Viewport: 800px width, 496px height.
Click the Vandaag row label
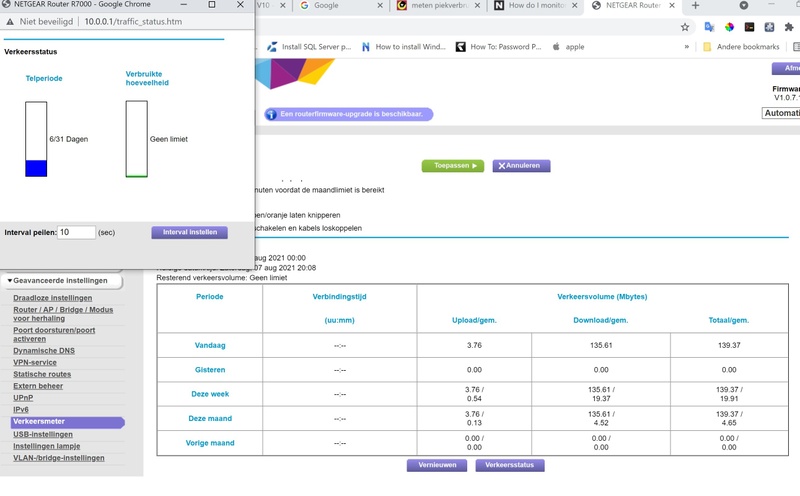[210, 345]
